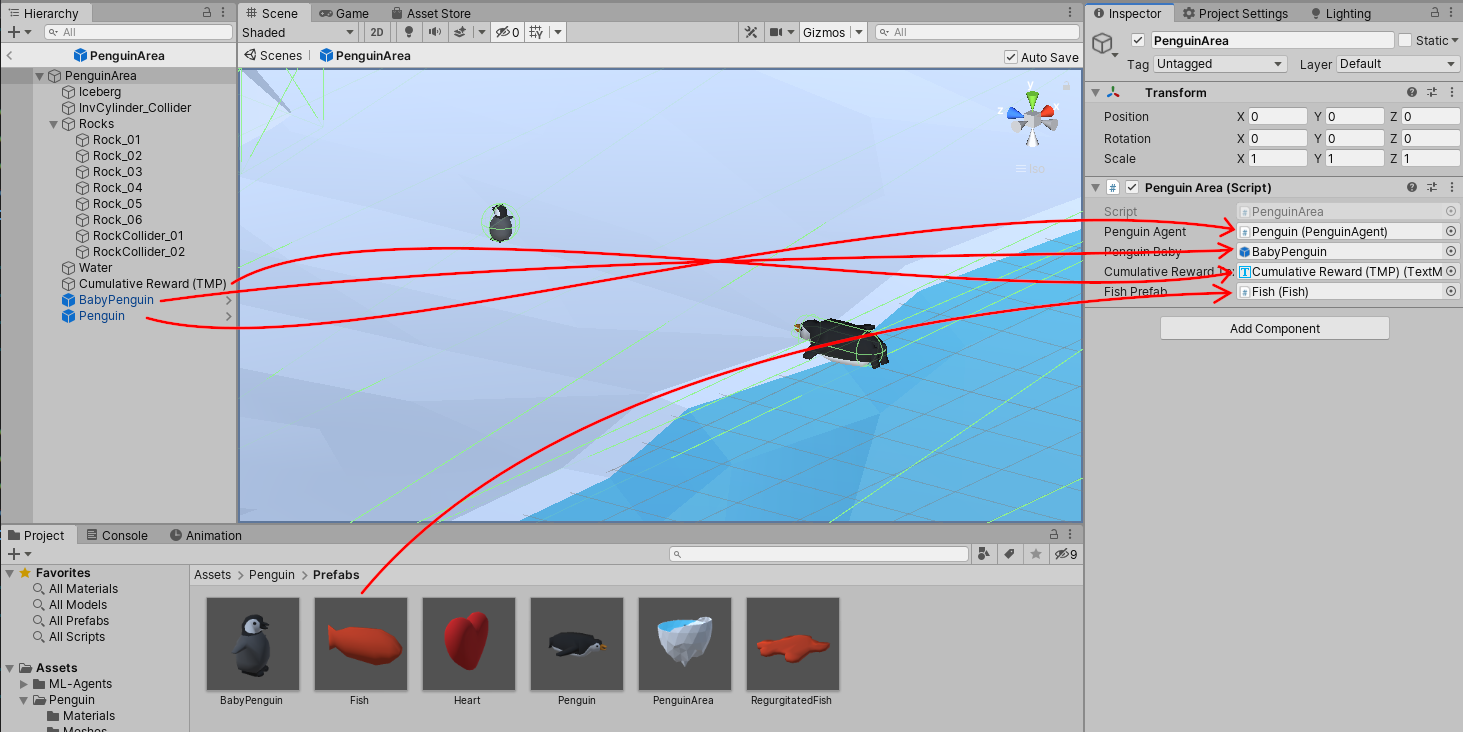Click the Add Component button
This screenshot has width=1463, height=732.
[1274, 328]
